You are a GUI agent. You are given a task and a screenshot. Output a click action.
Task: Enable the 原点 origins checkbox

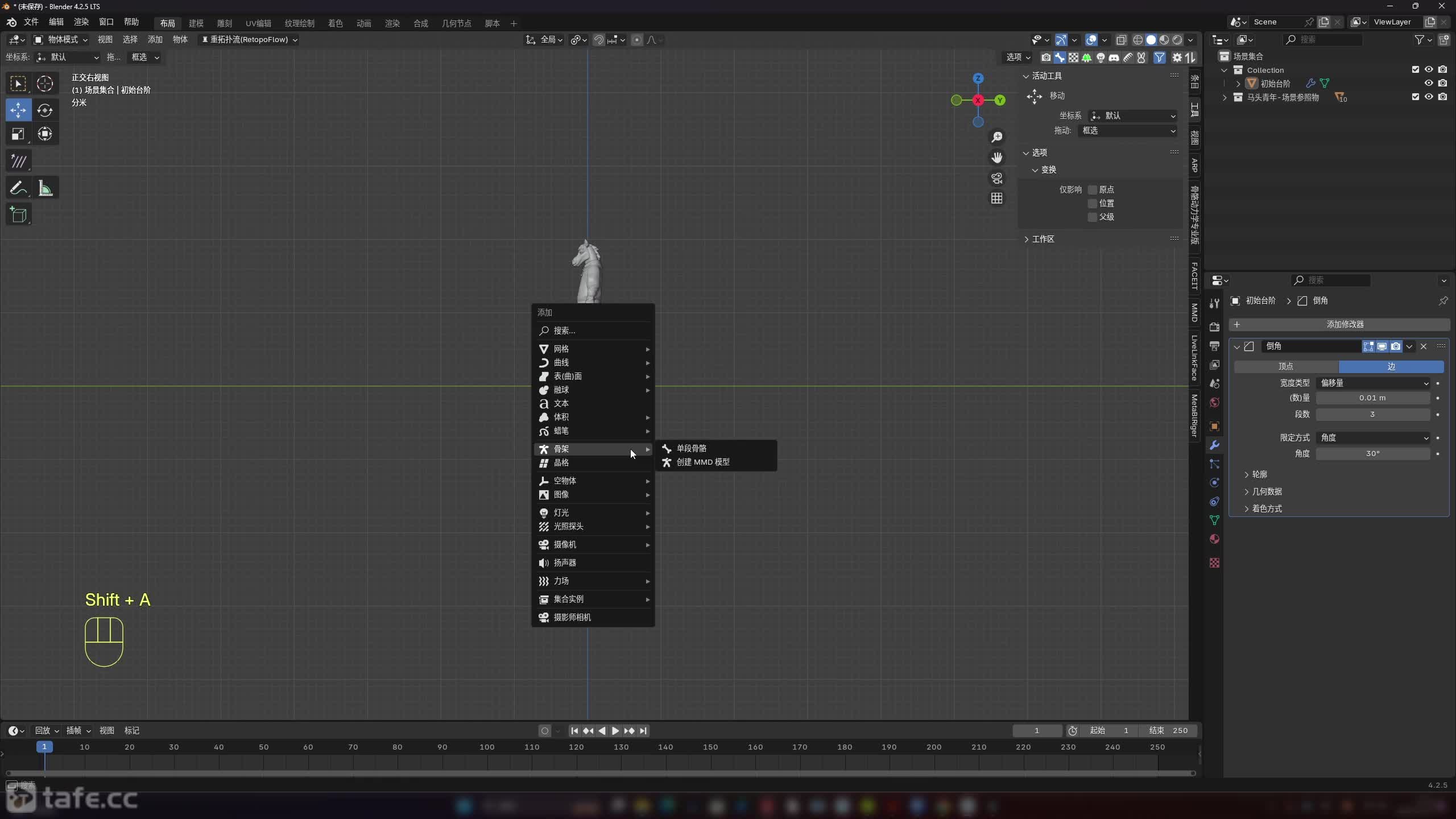1092,189
